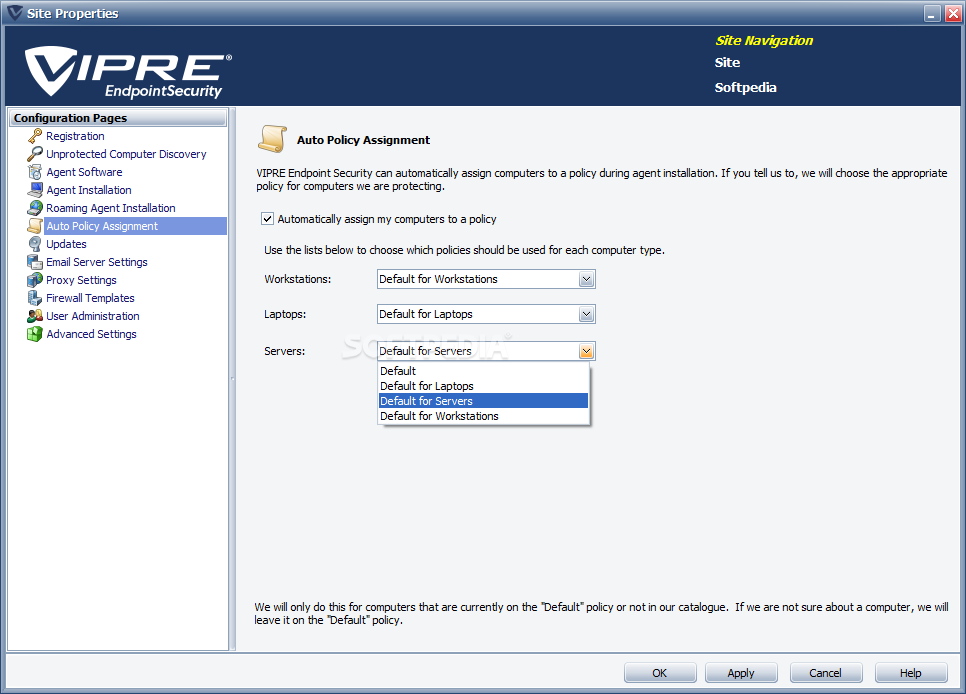
Task: Expand the Workstations policy dropdown arrow
Action: click(x=586, y=279)
